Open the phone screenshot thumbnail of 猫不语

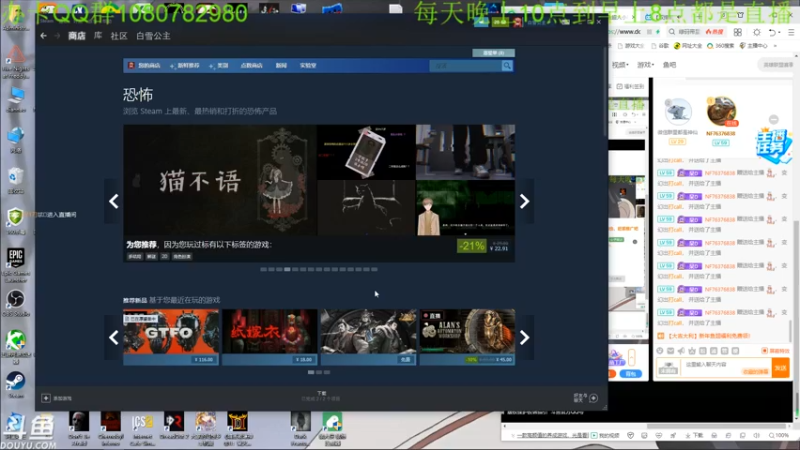pyautogui.click(x=366, y=152)
